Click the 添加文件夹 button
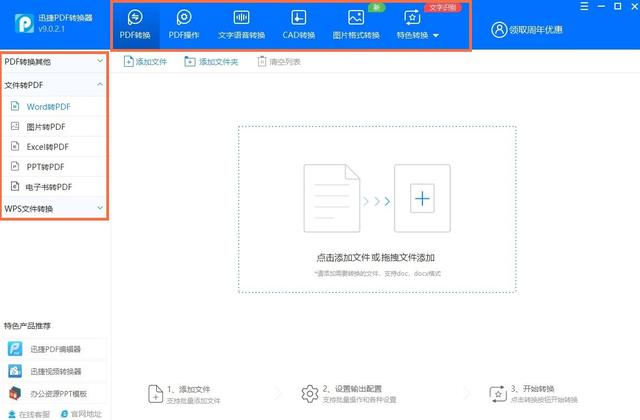The height and width of the screenshot is (420, 640). (x=211, y=62)
